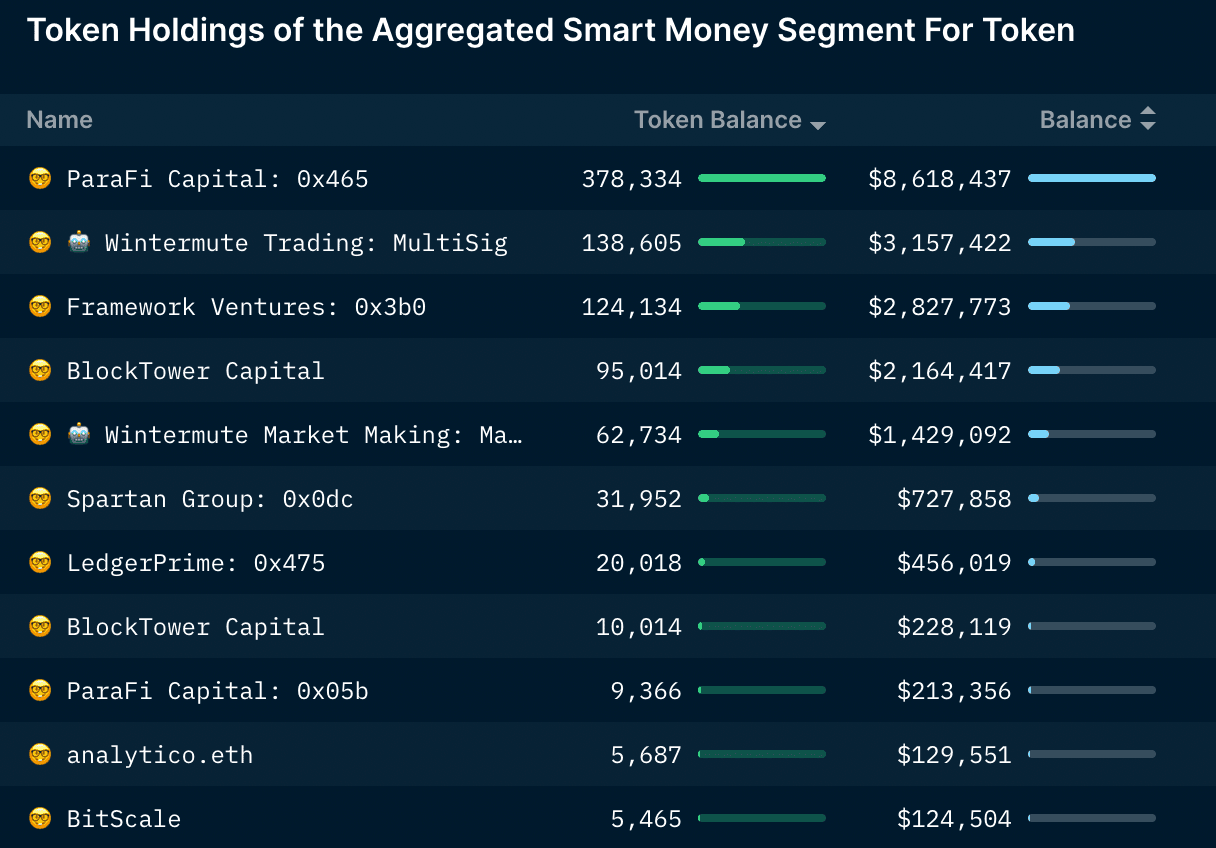Toggle descending sort on Token Balance column
This screenshot has width=1216, height=848.
(818, 121)
